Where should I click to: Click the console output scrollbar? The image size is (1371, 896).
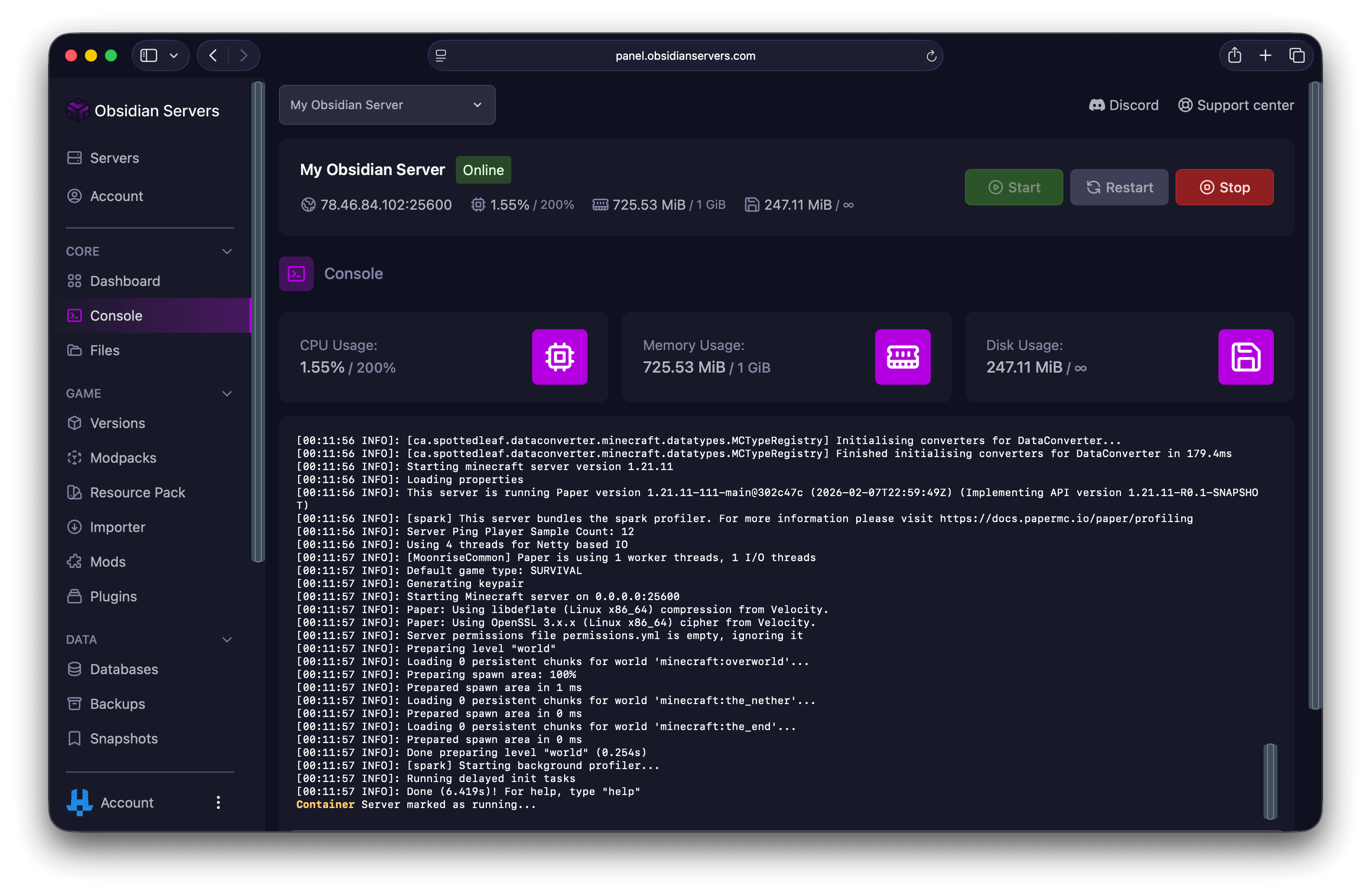click(x=1270, y=781)
